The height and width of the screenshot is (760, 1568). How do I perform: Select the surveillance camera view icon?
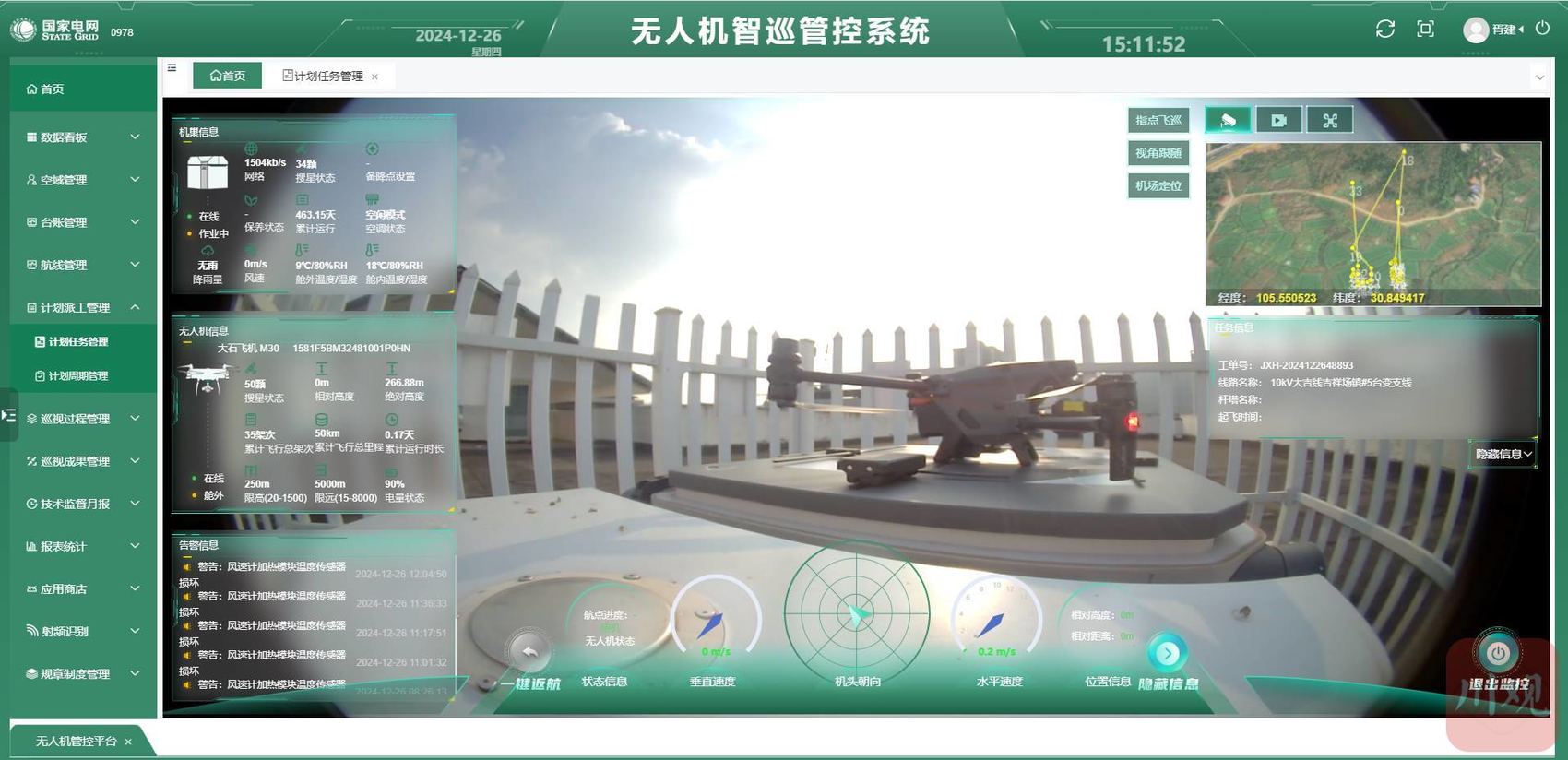1228,120
